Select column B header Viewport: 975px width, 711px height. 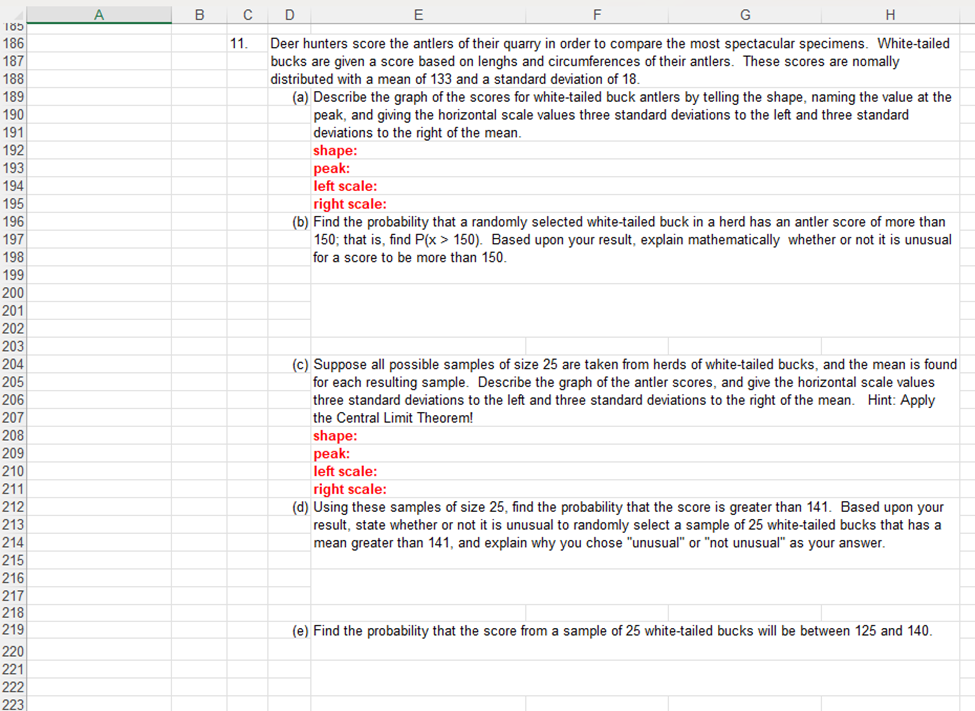tap(199, 15)
